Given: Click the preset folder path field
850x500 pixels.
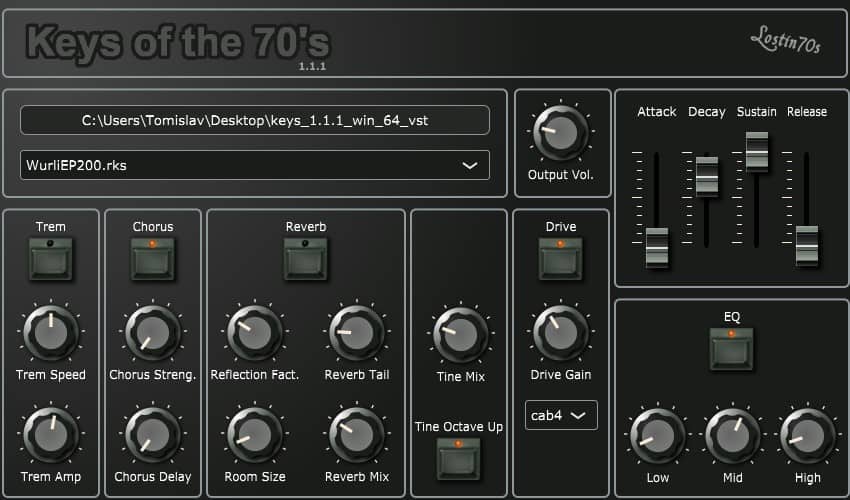Looking at the screenshot, I should [x=255, y=120].
